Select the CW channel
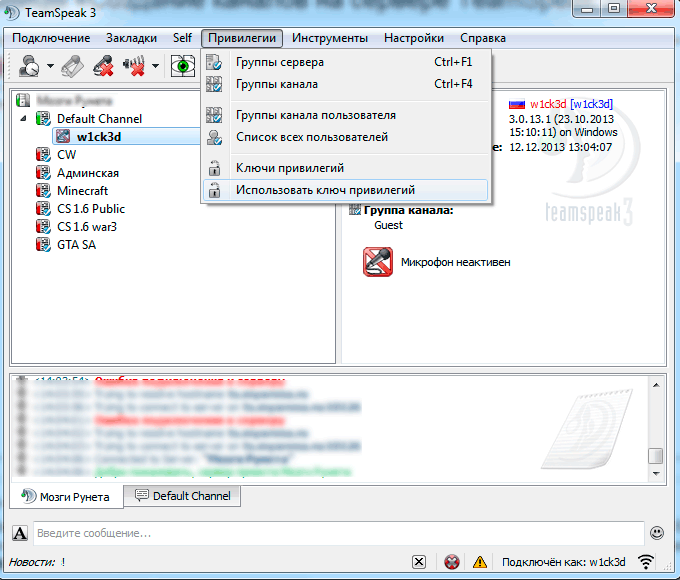This screenshot has width=680, height=580. (66, 155)
